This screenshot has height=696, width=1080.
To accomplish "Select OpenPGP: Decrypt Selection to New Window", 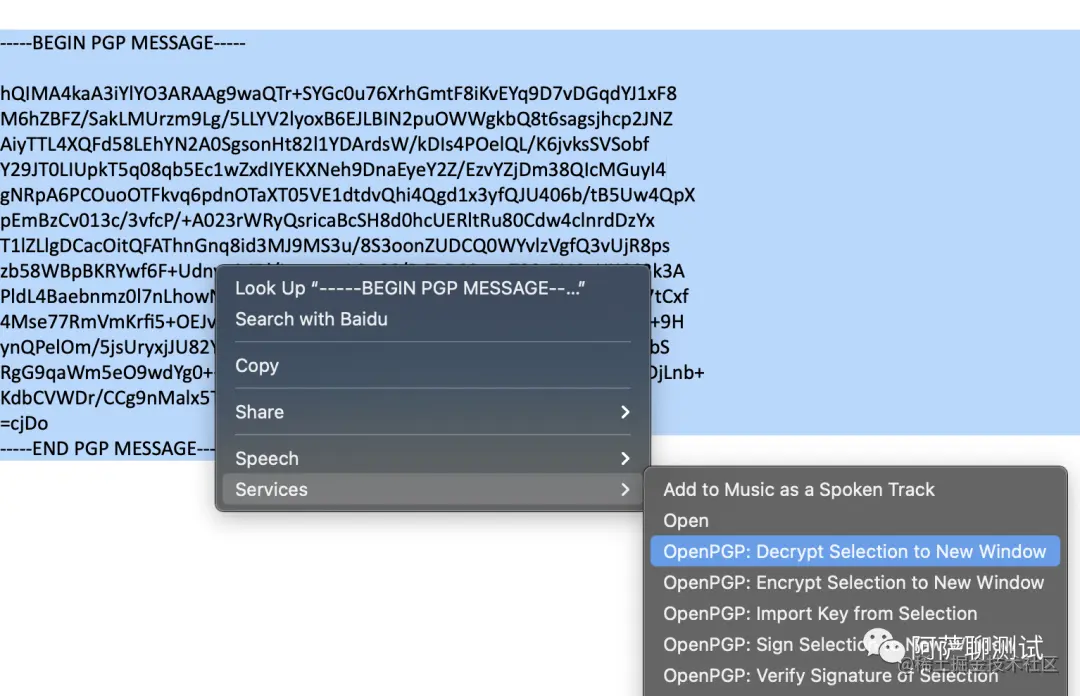I will (x=855, y=551).
